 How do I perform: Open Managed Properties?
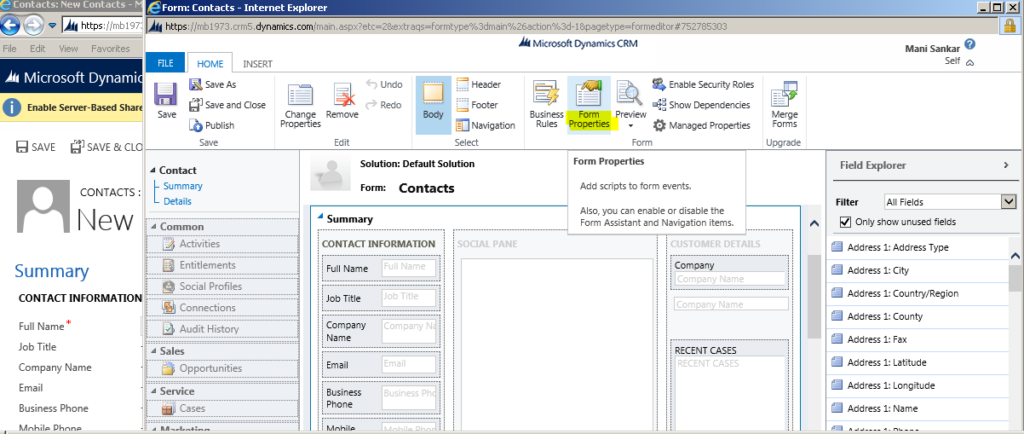[701, 125]
